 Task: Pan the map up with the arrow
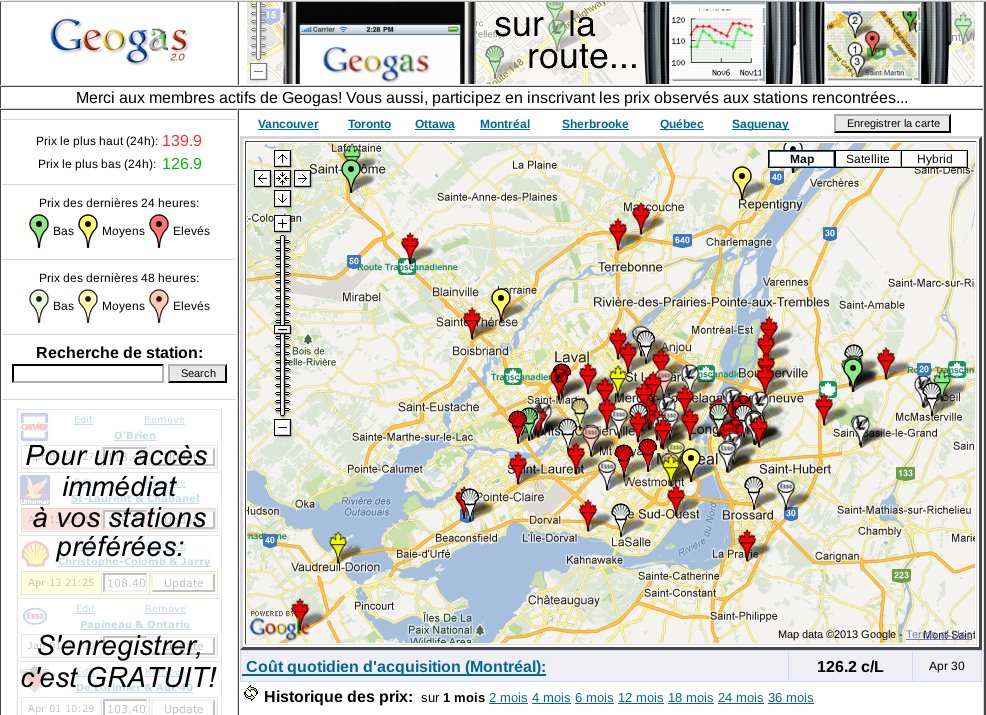coord(282,158)
